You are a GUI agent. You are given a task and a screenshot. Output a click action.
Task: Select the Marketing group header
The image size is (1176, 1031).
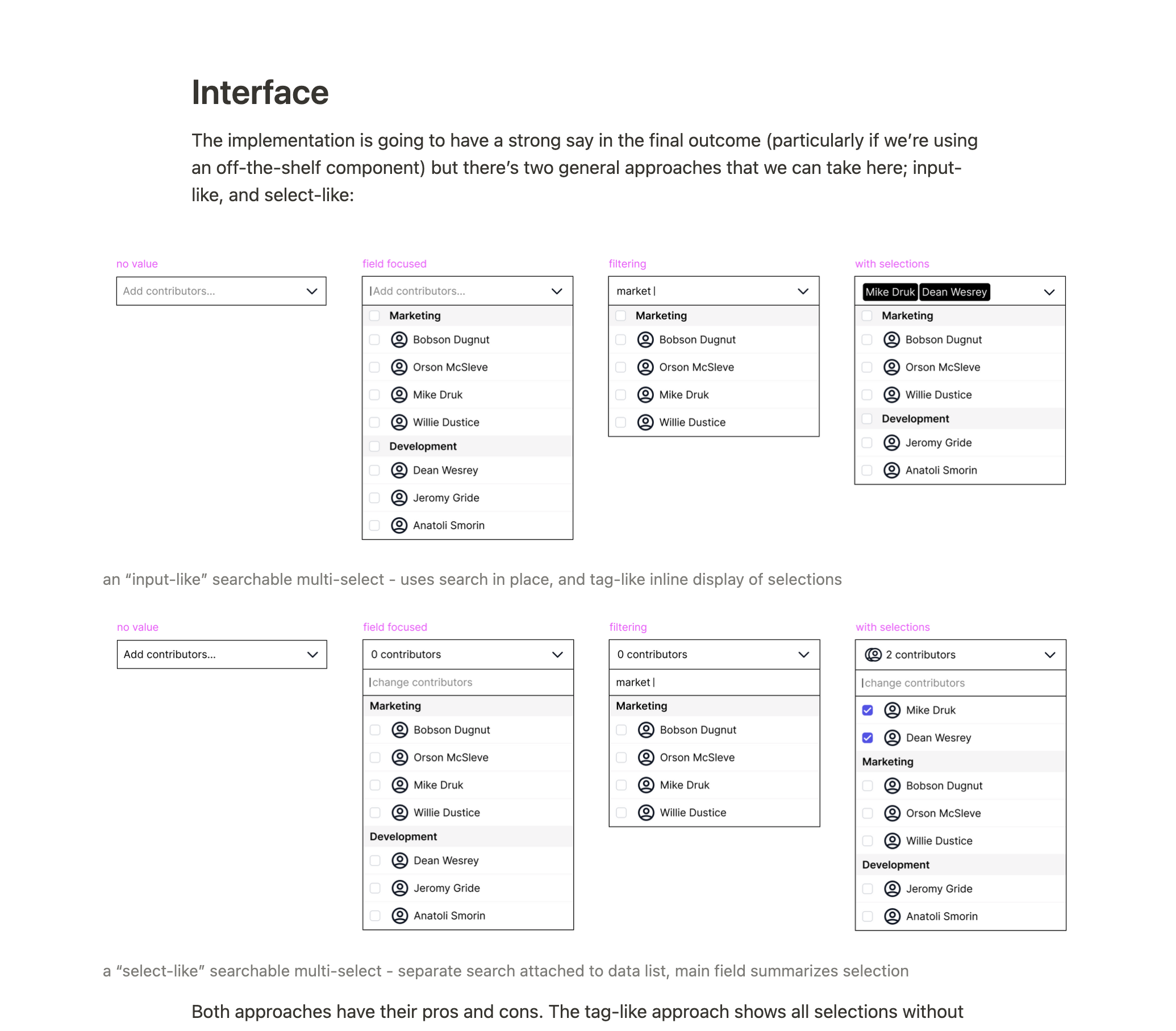coord(467,315)
